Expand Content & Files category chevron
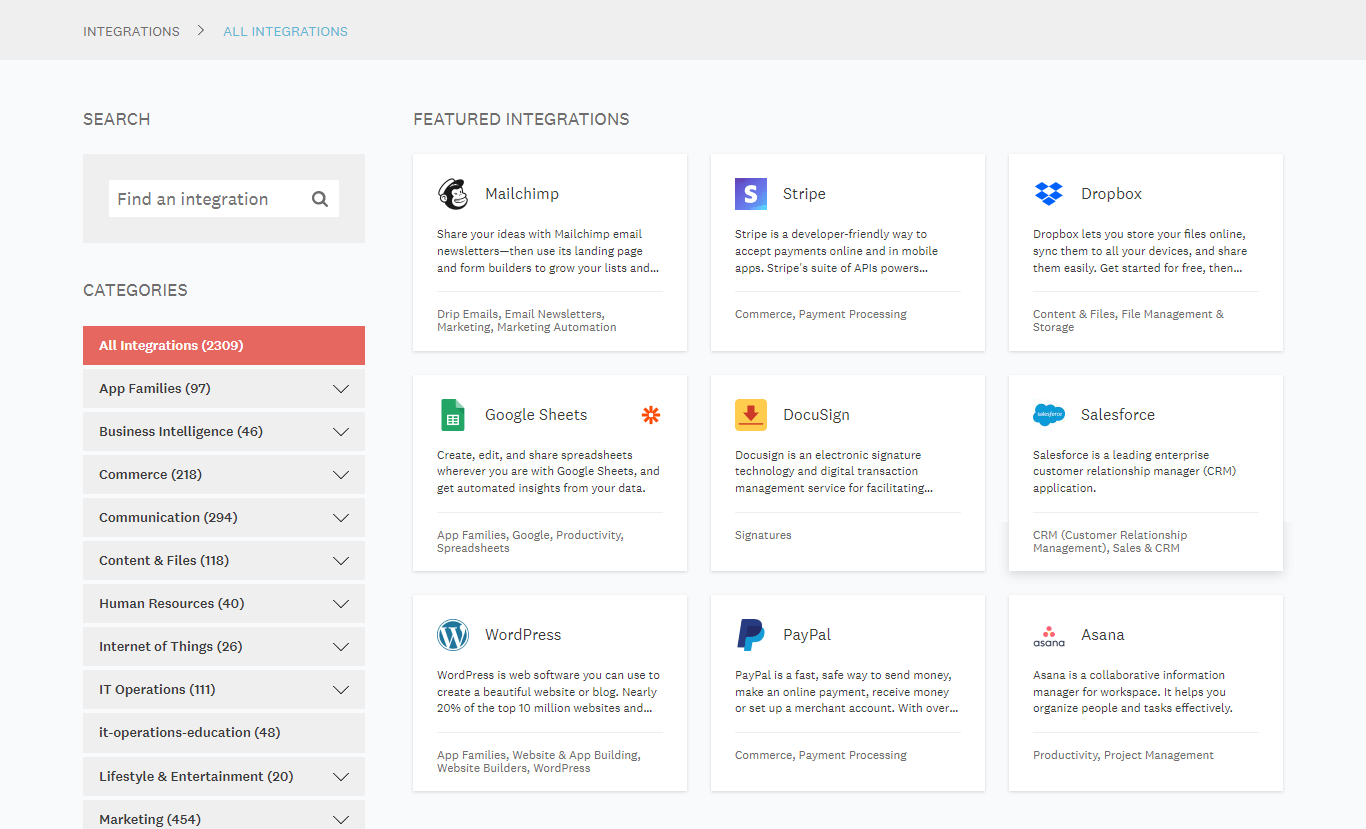 pyautogui.click(x=341, y=561)
